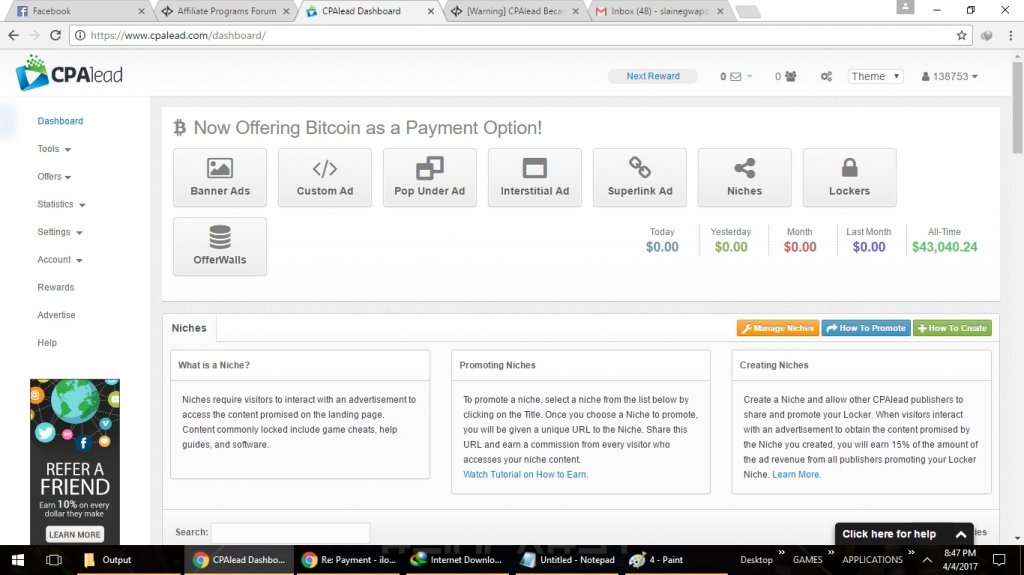
Task: Expand the Click here for help panel
Action: pyautogui.click(x=903, y=534)
